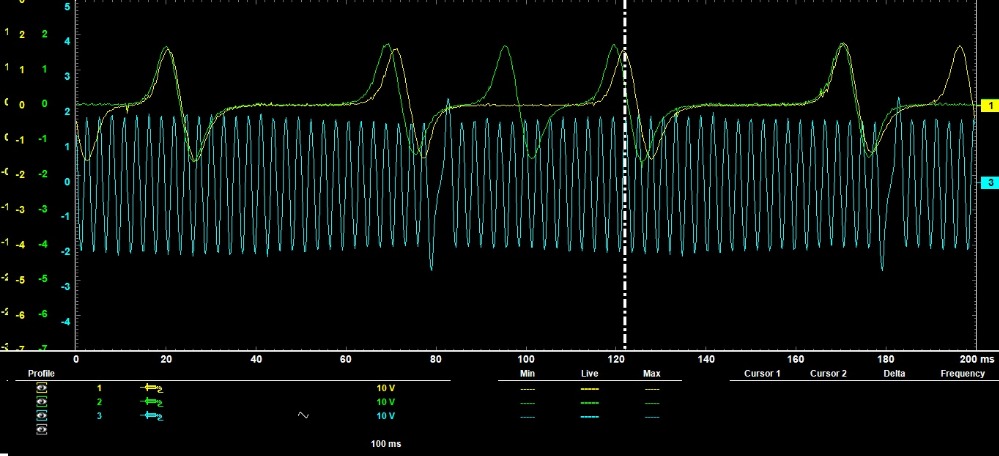Click the cyan channel 3 probe icon

click(x=151, y=415)
